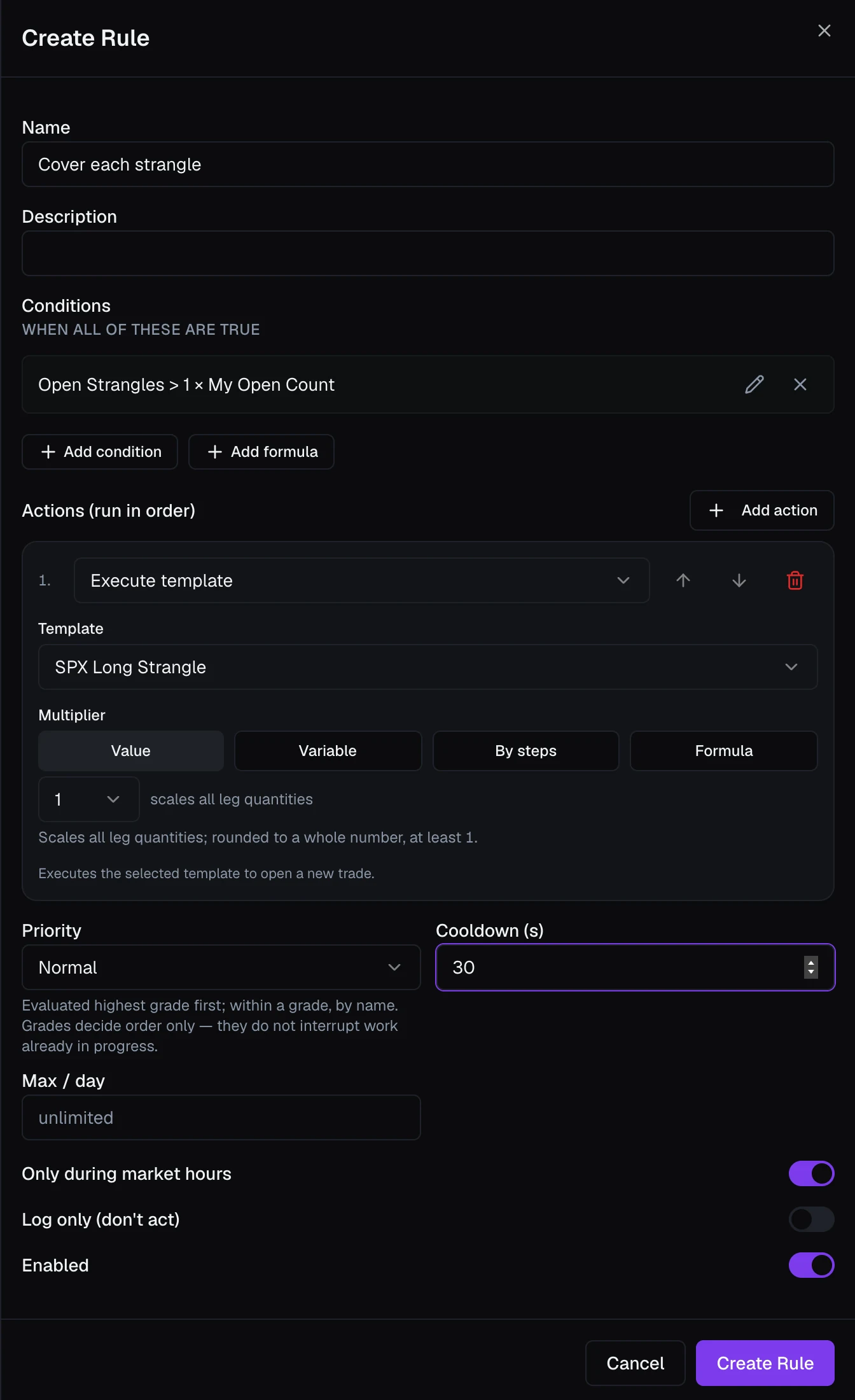Select the Formula multiplier tab

[x=724, y=751]
